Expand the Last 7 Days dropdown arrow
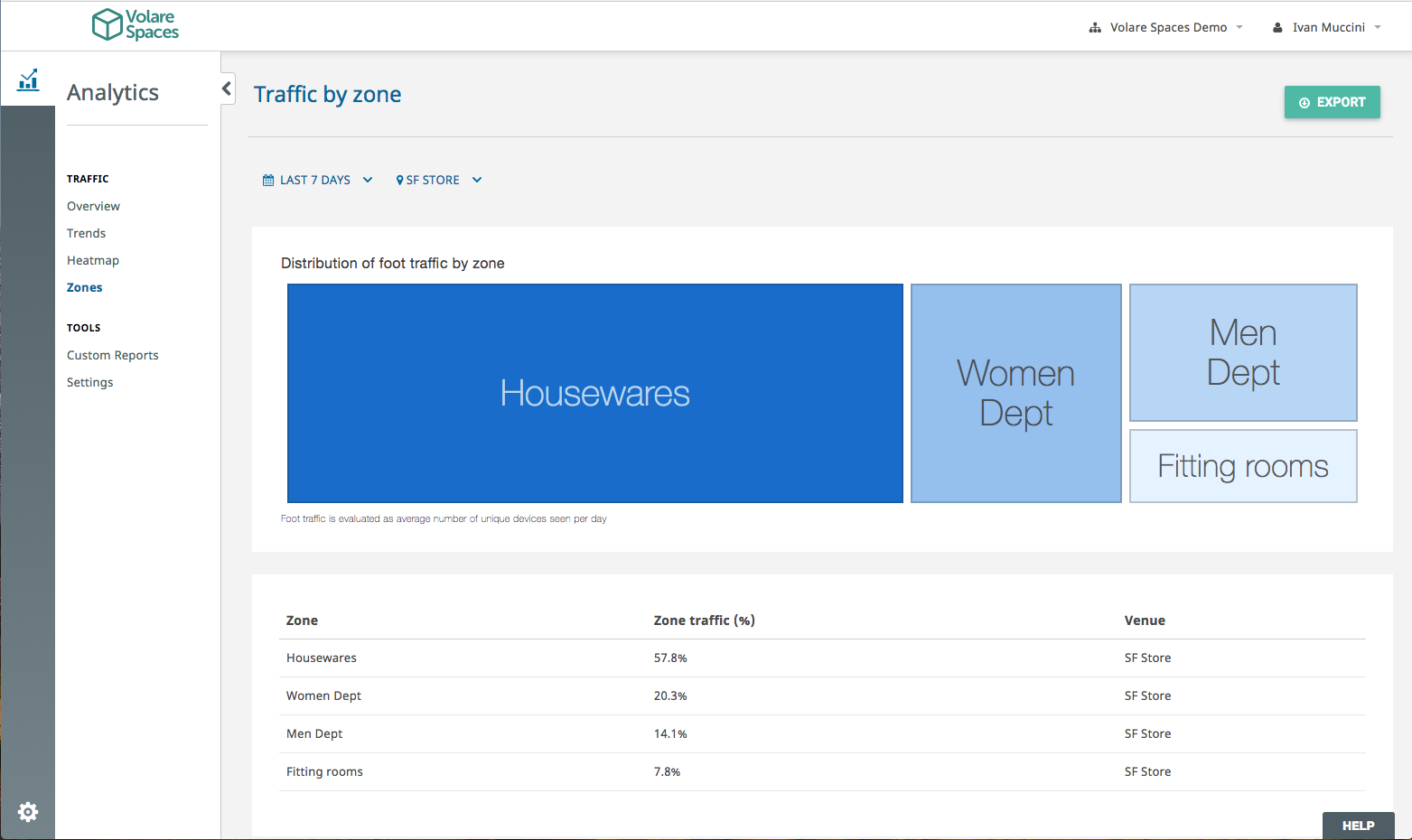The width and height of the screenshot is (1412, 840). tap(368, 180)
